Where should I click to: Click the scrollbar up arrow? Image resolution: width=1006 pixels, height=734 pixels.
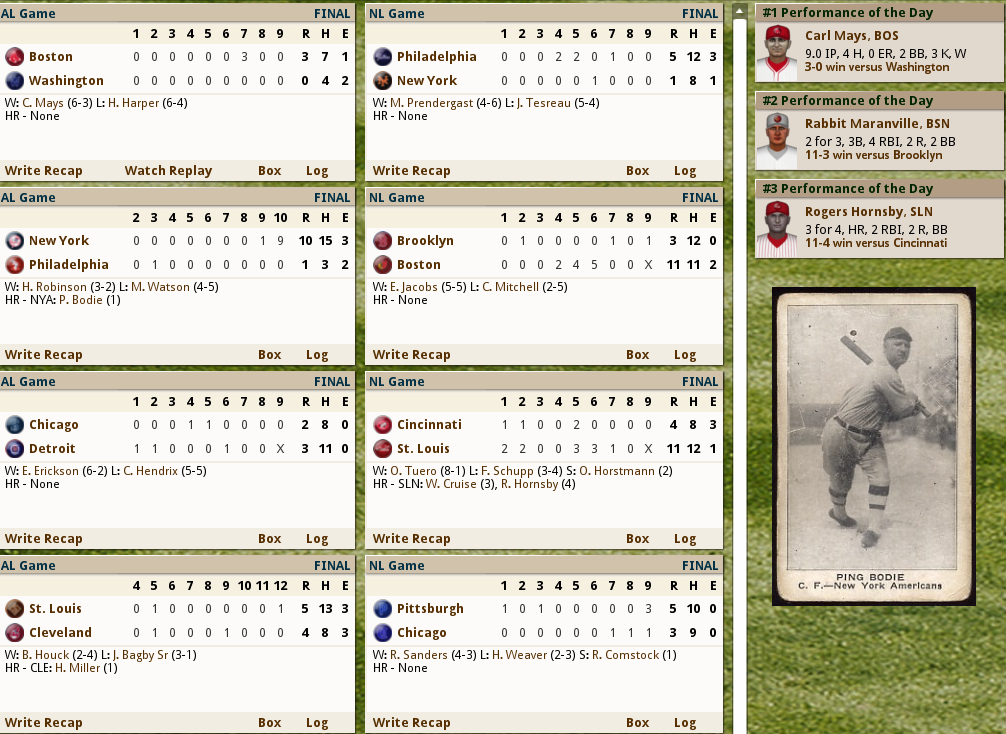coord(739,11)
